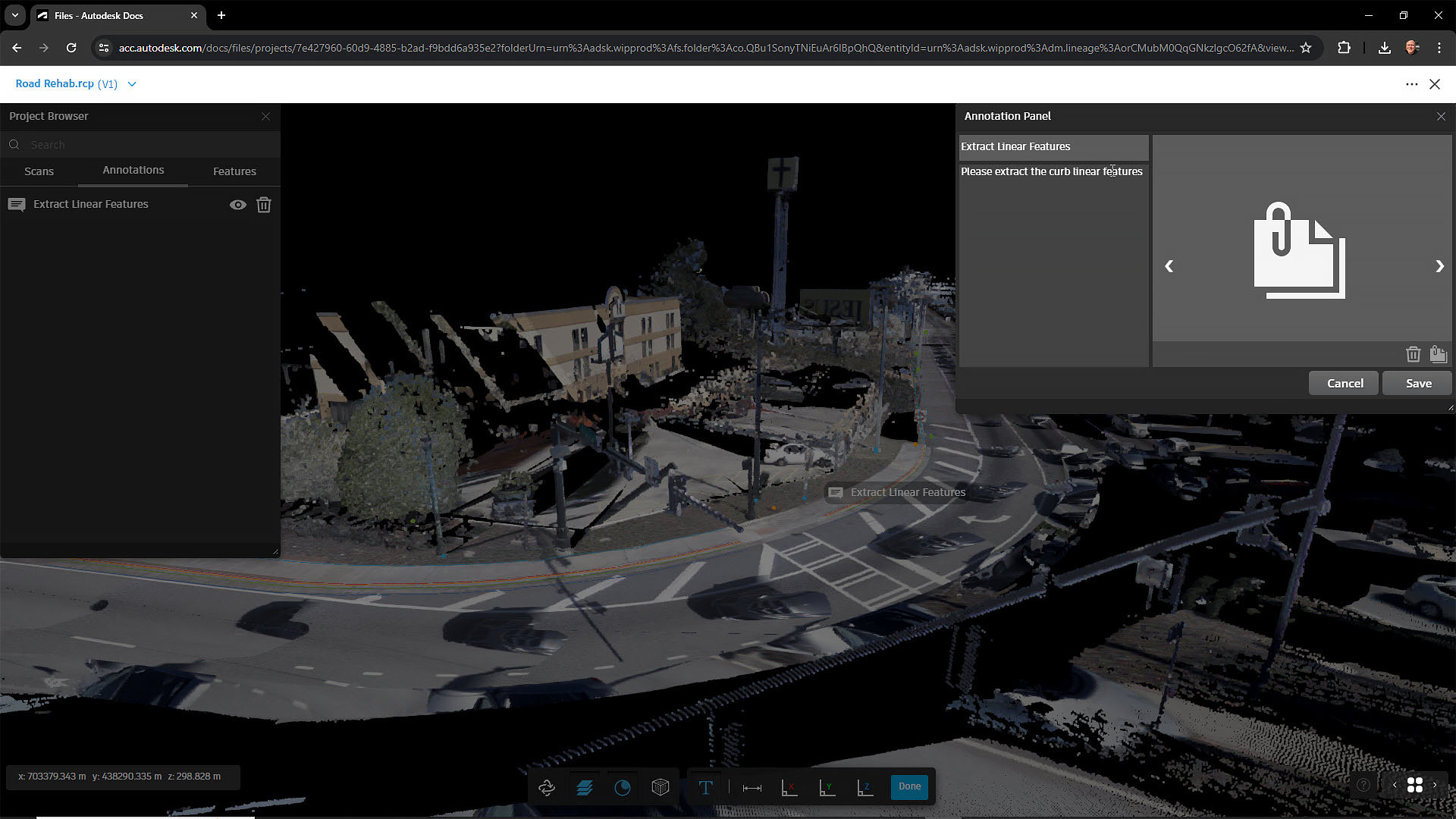The image size is (1456, 819).
Task: Switch to the Scans tab
Action: pos(39,171)
